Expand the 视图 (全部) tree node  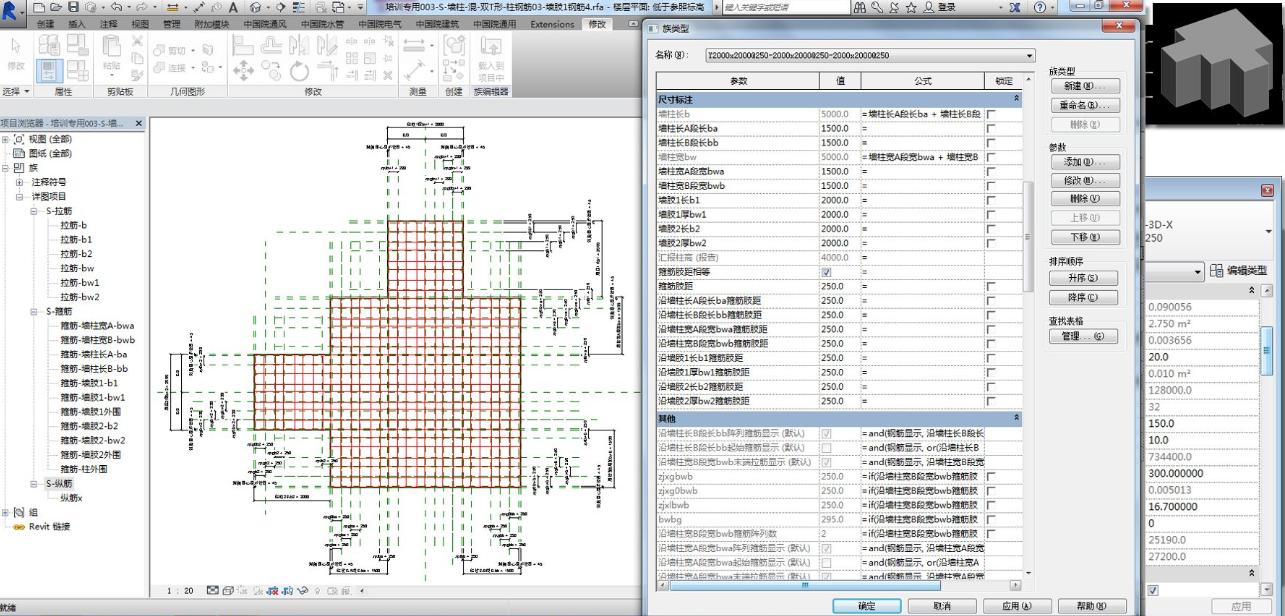click(5, 139)
